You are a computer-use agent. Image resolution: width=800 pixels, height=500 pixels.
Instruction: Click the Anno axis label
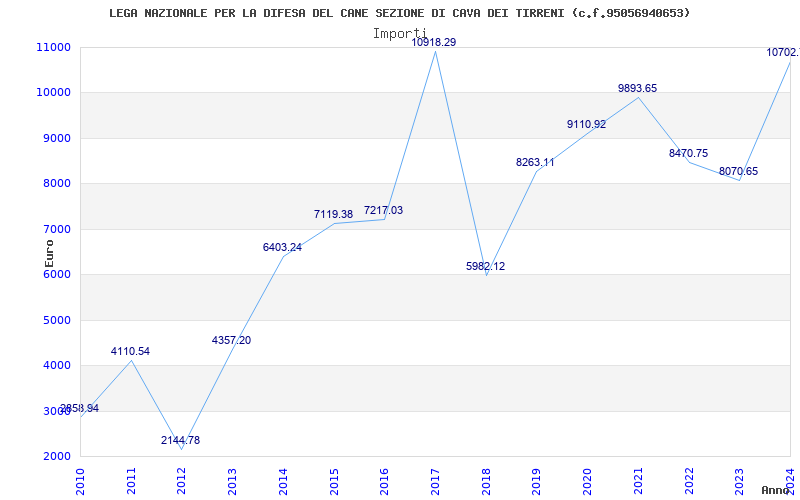[x=776, y=490]
